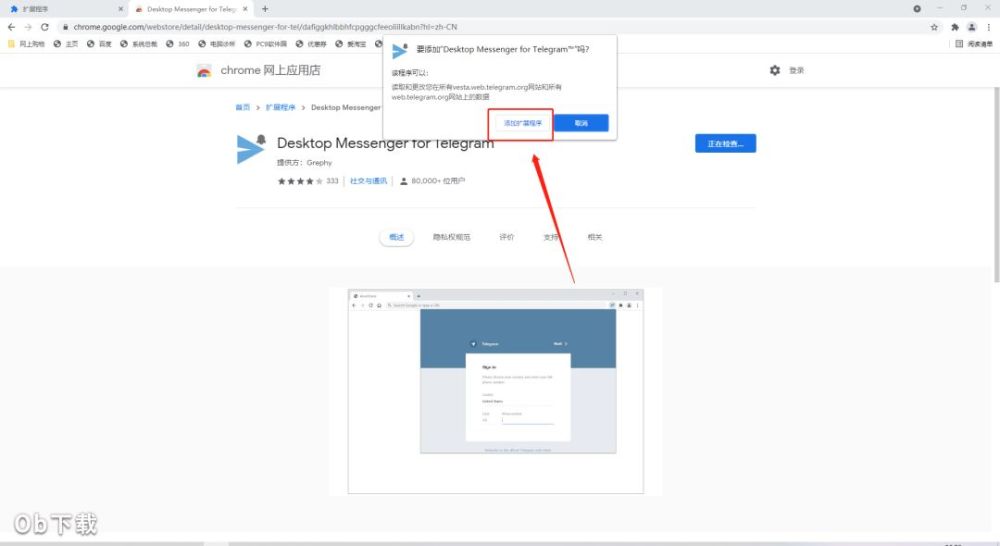Open the 主页 bookmark
This screenshot has height=546, width=1000.
(x=66, y=44)
